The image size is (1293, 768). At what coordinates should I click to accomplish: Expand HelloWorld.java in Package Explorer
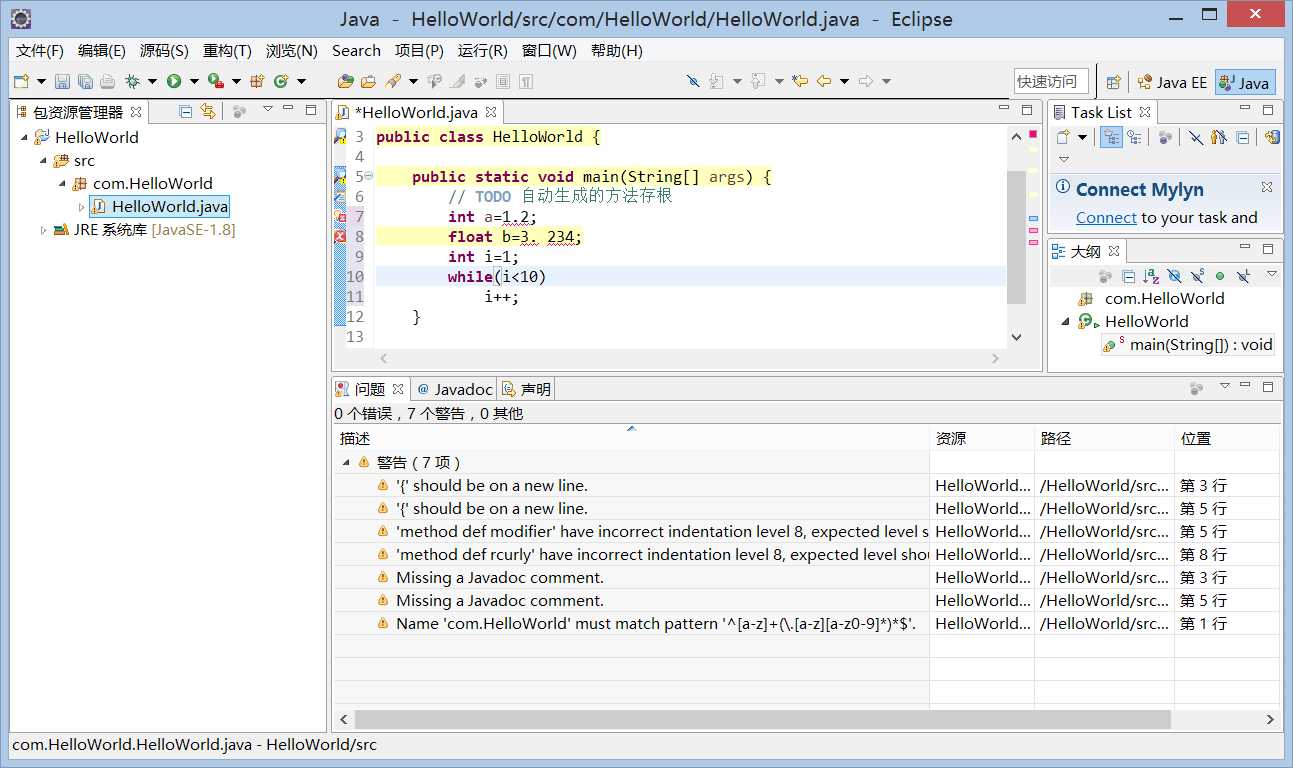click(x=81, y=207)
